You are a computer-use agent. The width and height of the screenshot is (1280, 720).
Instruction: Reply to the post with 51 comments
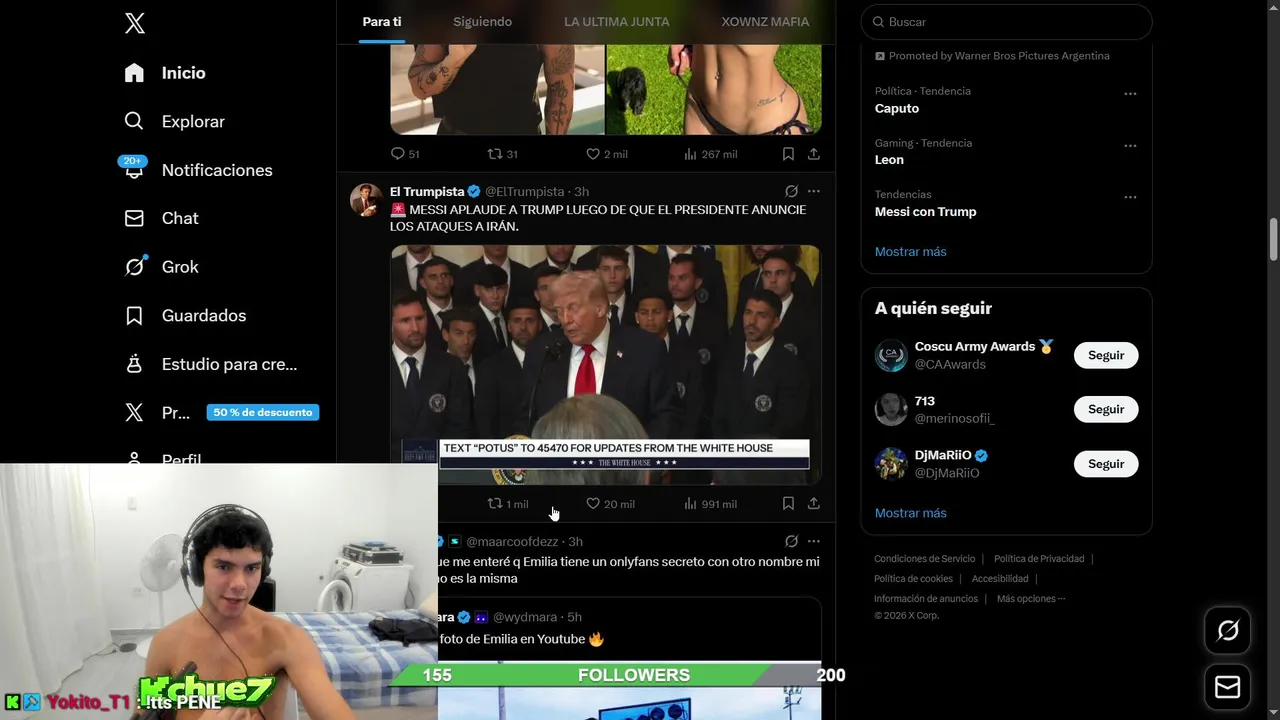pyautogui.click(x=405, y=154)
